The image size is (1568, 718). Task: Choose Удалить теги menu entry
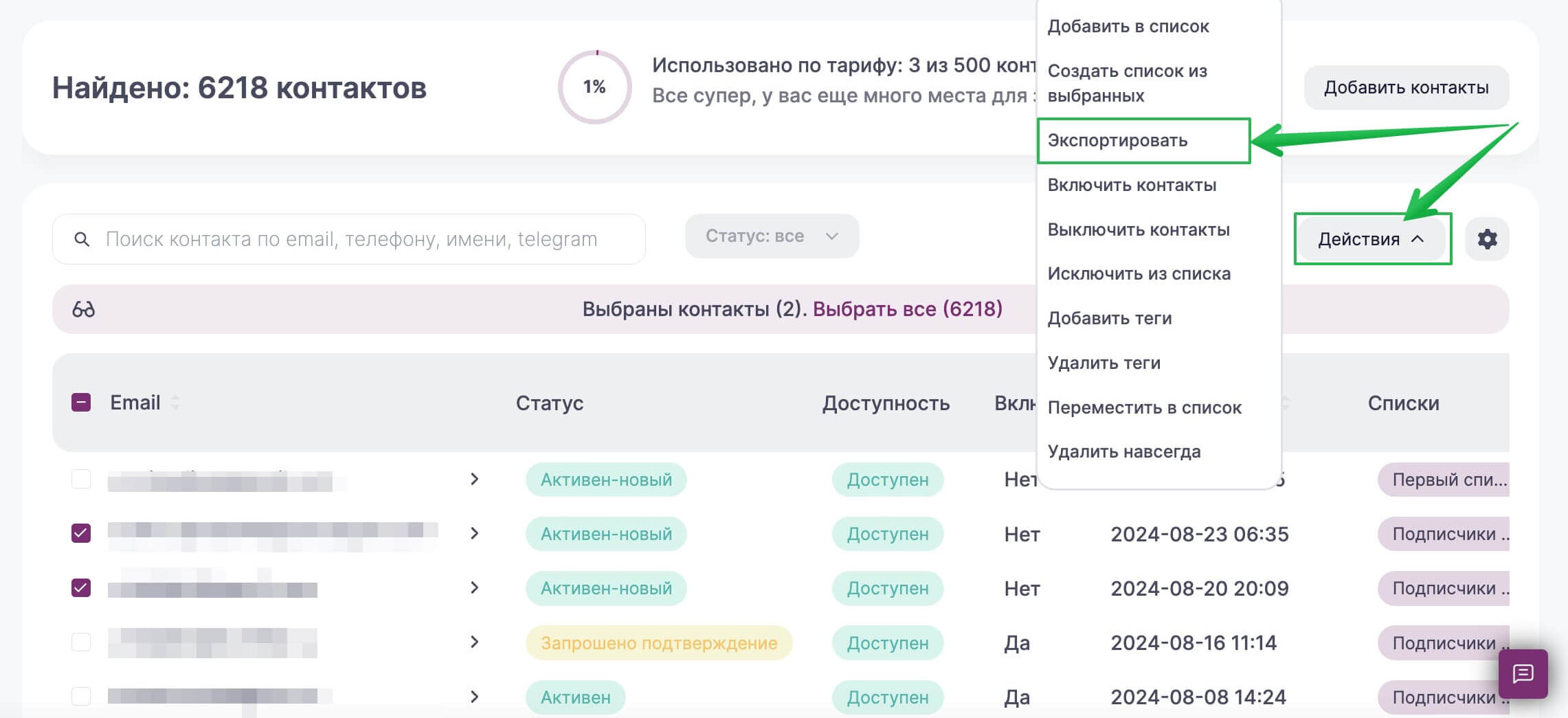point(1104,363)
